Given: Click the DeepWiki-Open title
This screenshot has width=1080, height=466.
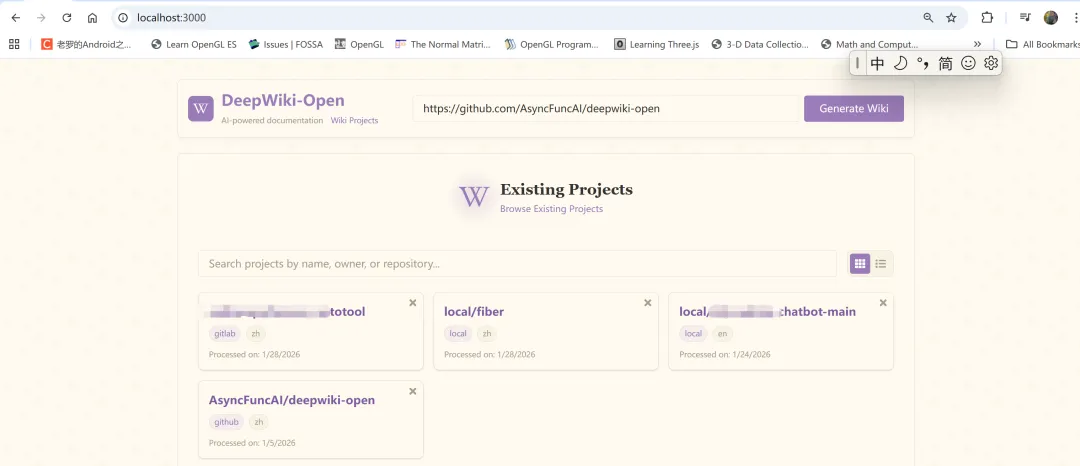Looking at the screenshot, I should pyautogui.click(x=283, y=100).
